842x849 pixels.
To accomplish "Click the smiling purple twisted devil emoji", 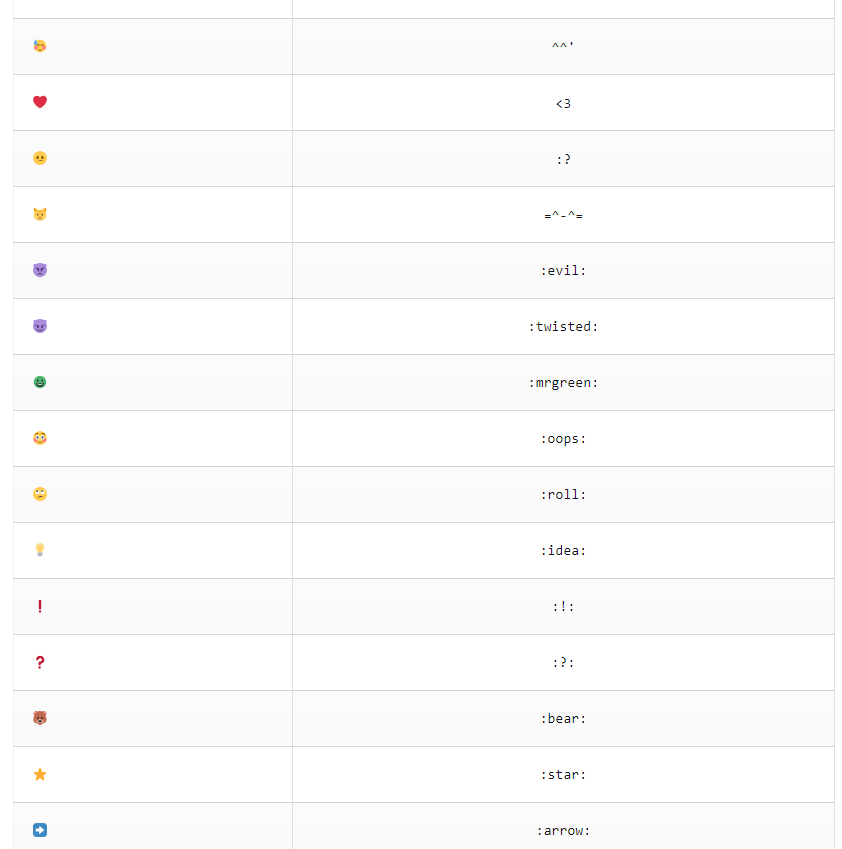I will [x=40, y=326].
